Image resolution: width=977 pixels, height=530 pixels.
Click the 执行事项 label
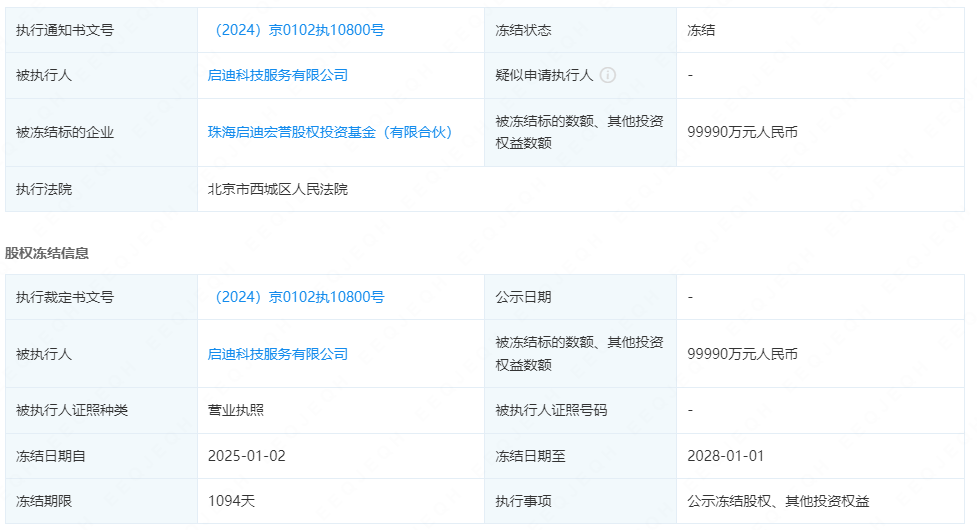click(x=523, y=501)
